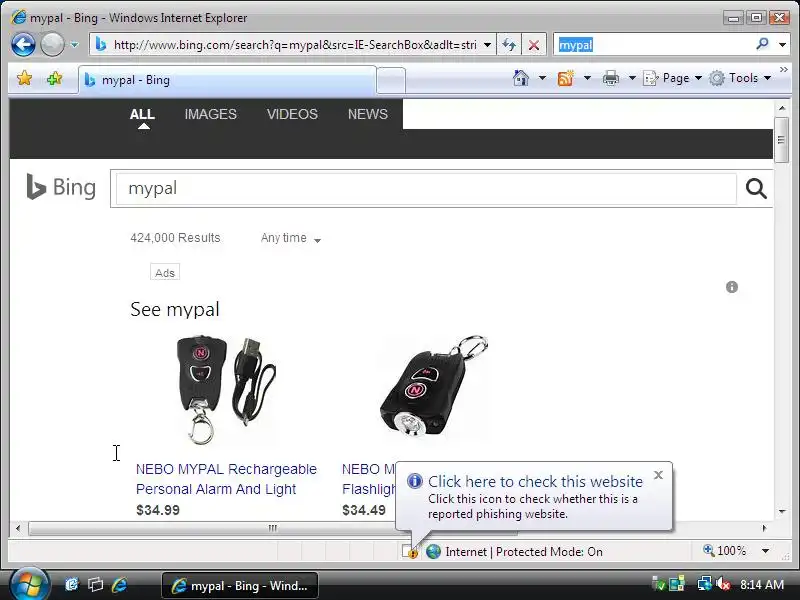Click the Bing logo
This screenshot has width=800, height=600.
tap(61, 187)
